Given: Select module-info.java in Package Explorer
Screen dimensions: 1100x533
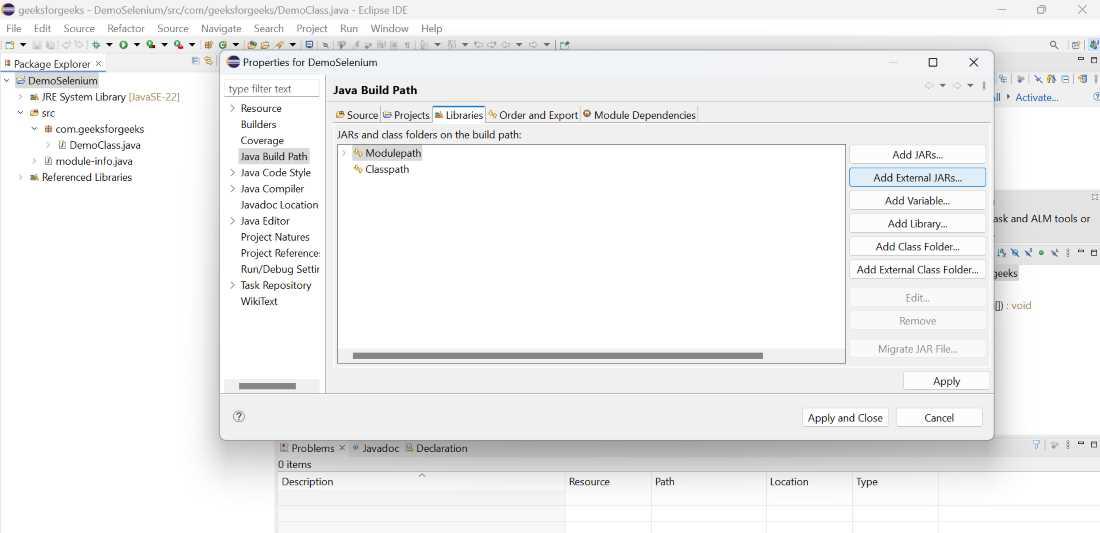Looking at the screenshot, I should (94, 161).
